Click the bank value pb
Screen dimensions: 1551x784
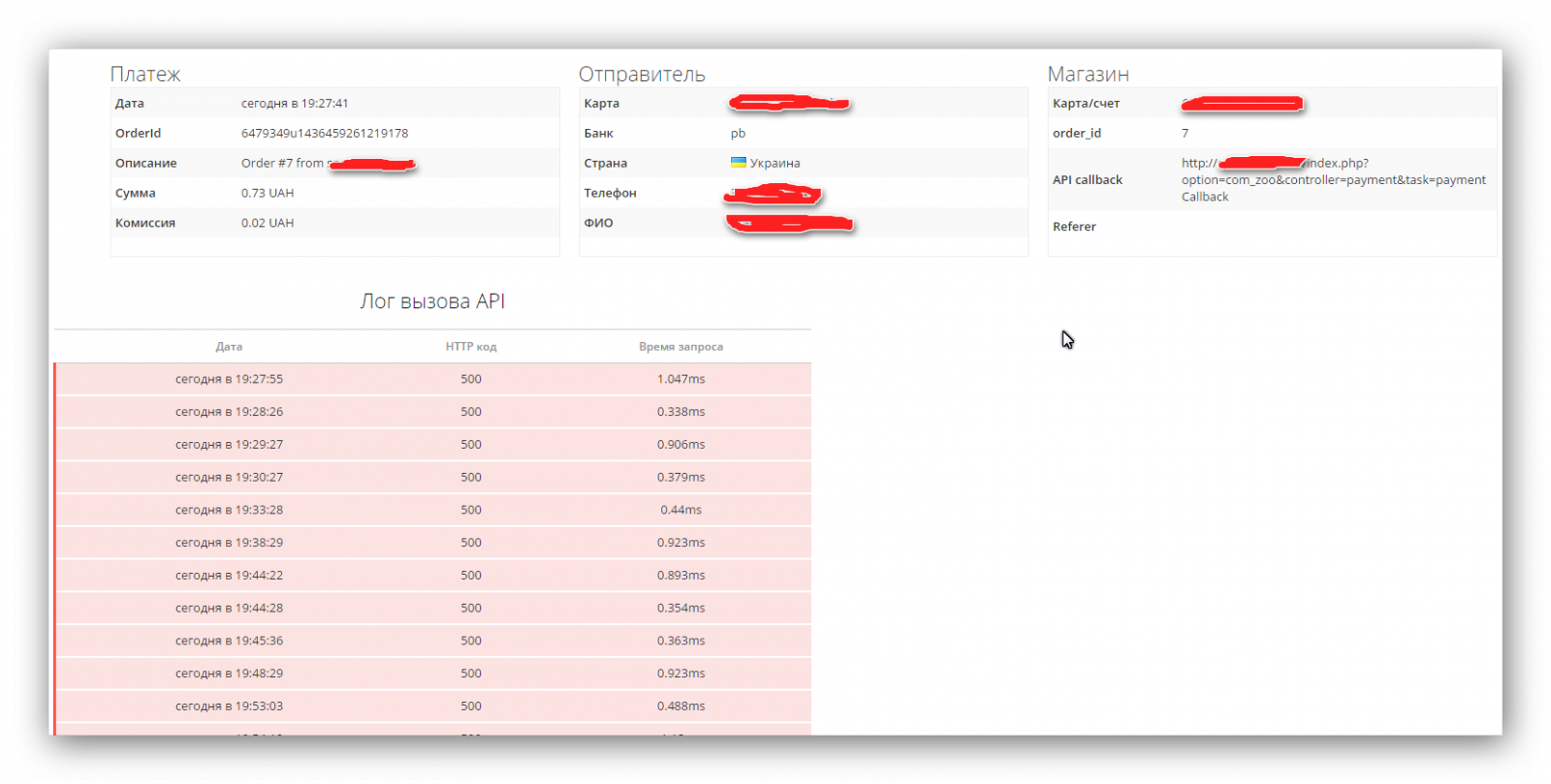pyautogui.click(x=738, y=134)
